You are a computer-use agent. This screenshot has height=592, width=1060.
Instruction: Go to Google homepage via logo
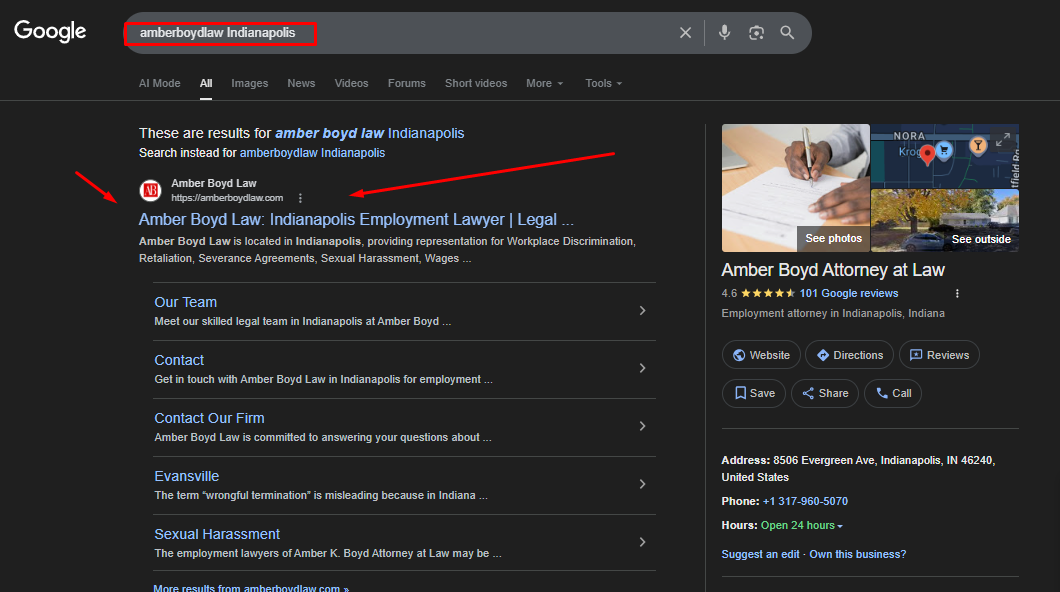50,31
